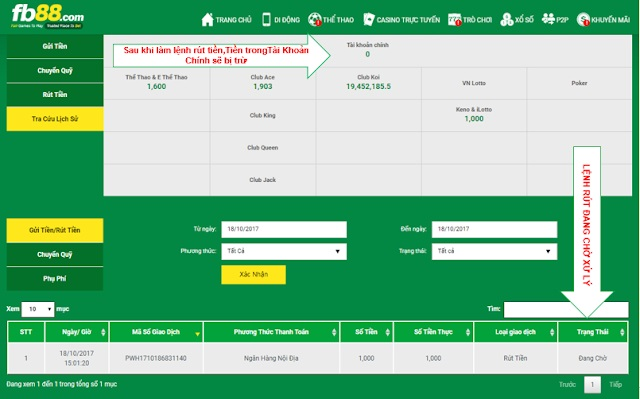Viewport: 640px width, 399px height.
Task: Select page 1 in pagination
Action: click(x=592, y=384)
